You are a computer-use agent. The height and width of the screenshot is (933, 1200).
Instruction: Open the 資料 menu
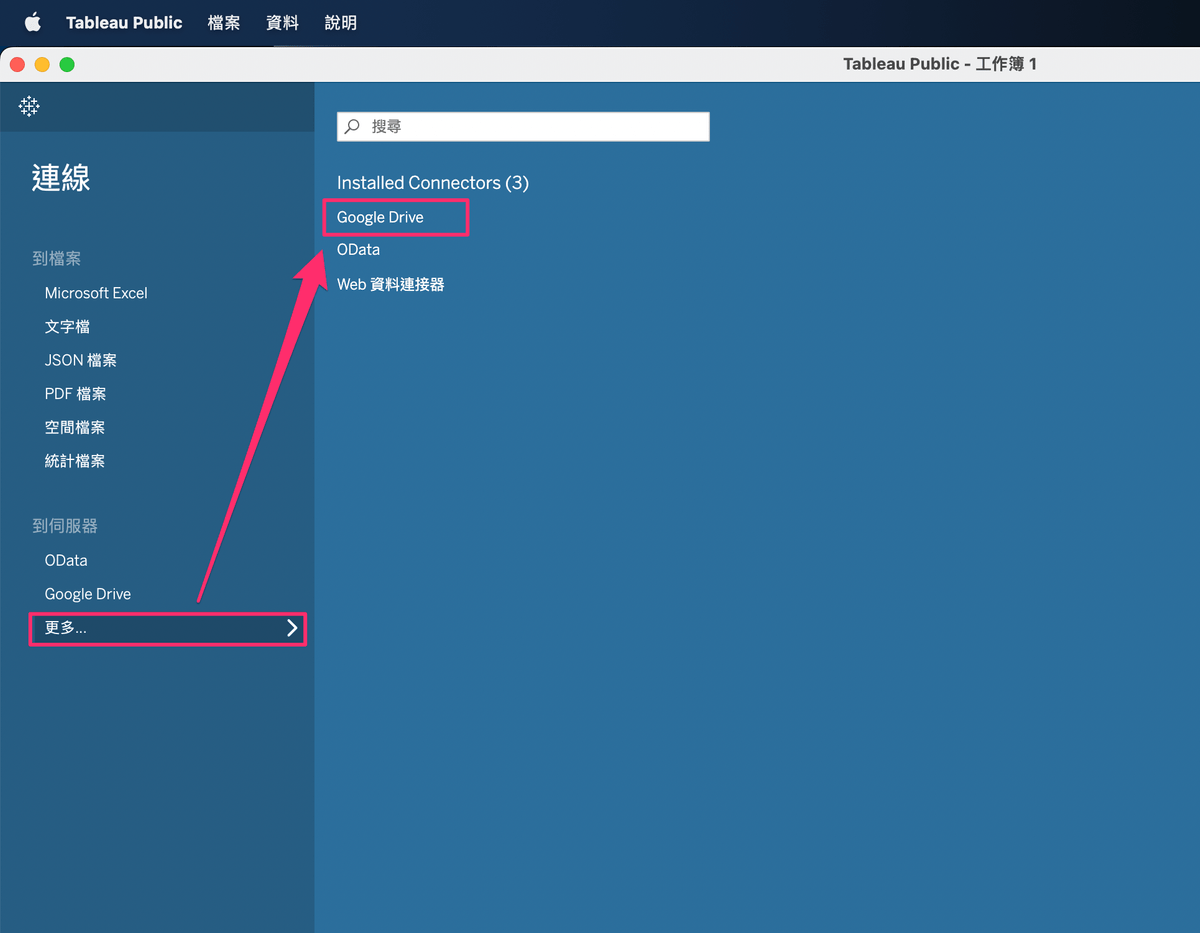coord(283,22)
